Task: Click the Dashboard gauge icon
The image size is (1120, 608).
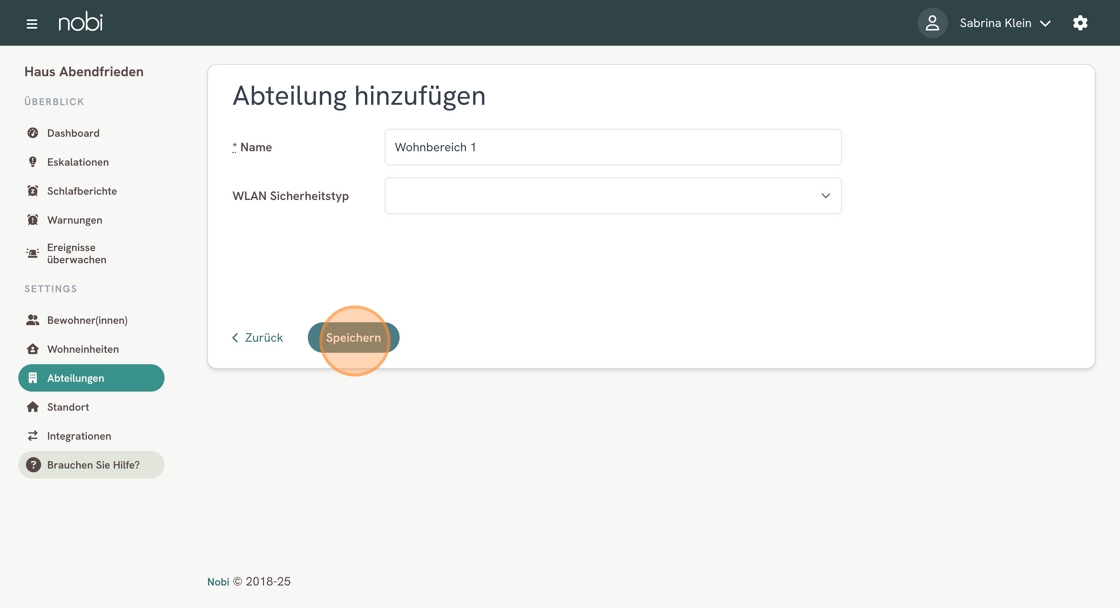Action: click(32, 133)
